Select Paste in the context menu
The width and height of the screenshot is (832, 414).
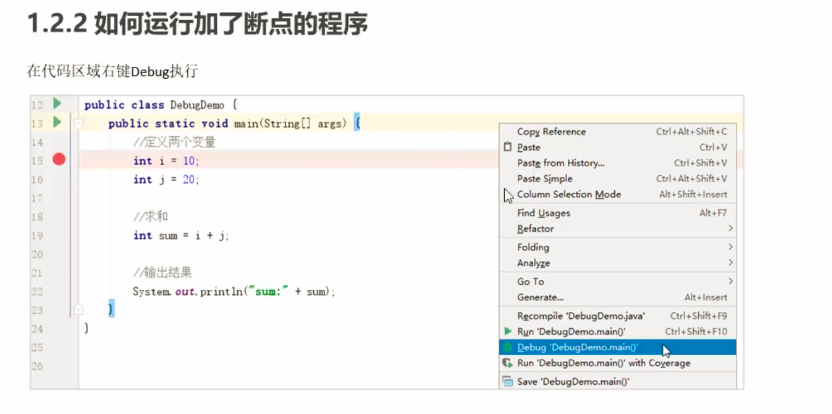pyautogui.click(x=618, y=148)
